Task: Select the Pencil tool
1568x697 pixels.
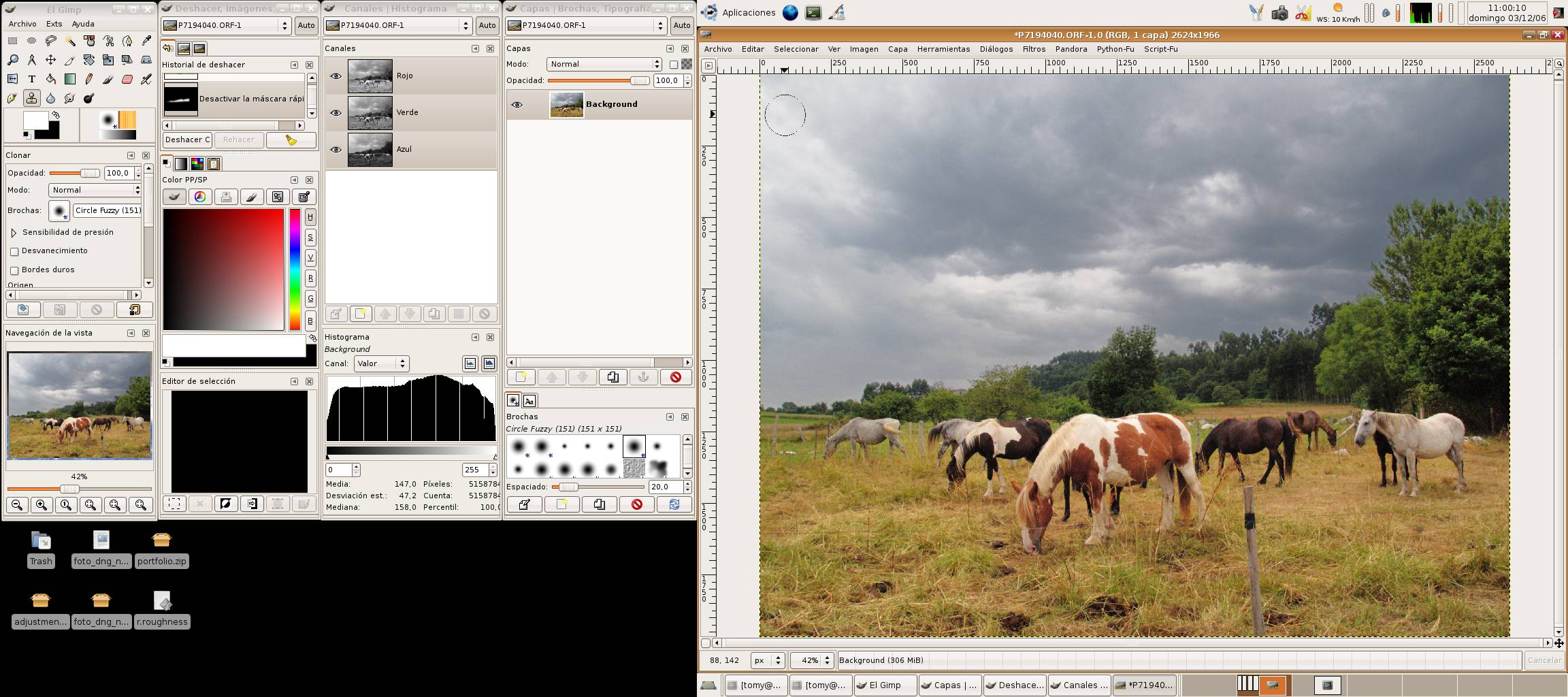Action: coord(88,79)
